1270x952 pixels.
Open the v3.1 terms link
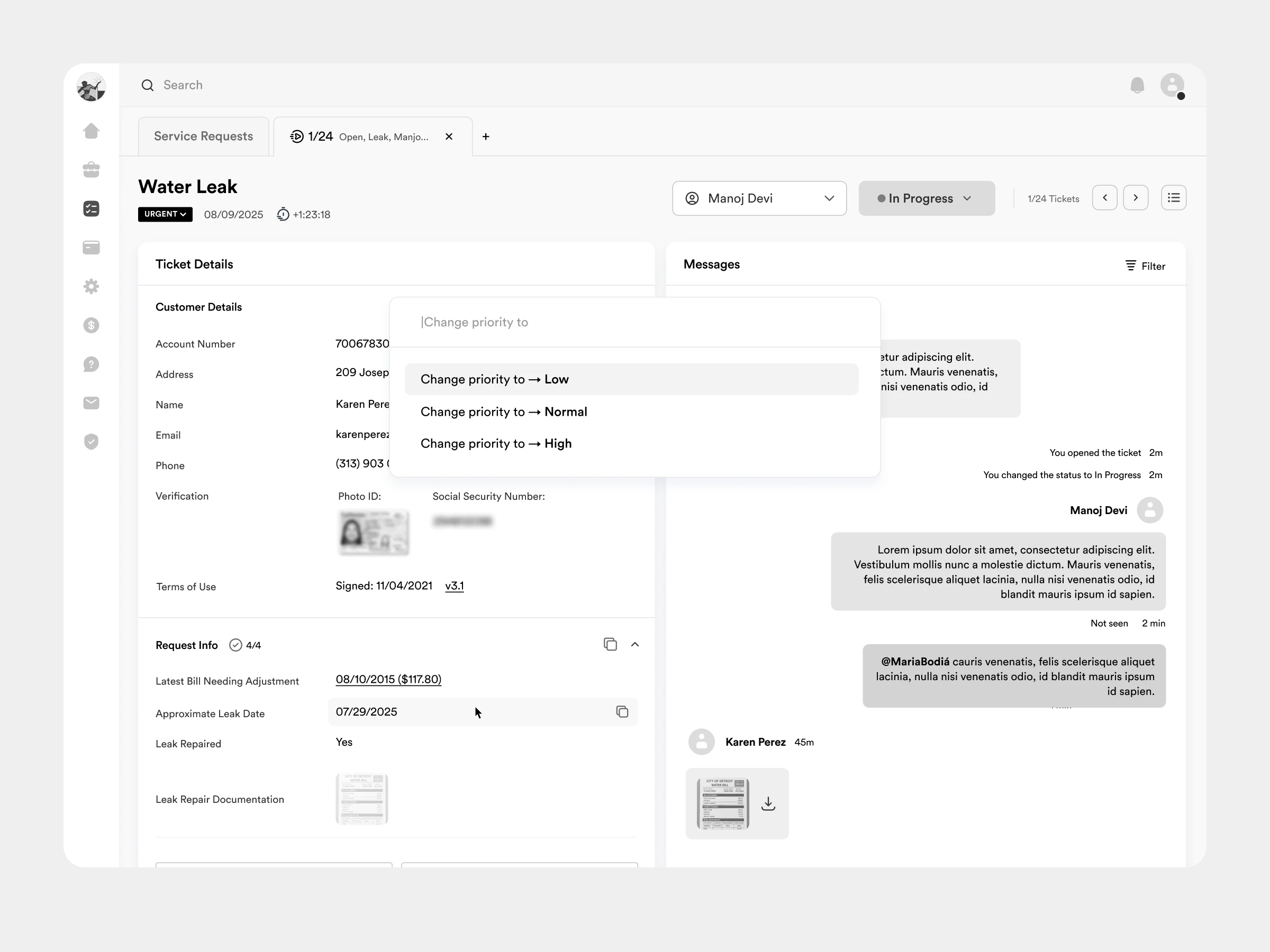click(454, 586)
